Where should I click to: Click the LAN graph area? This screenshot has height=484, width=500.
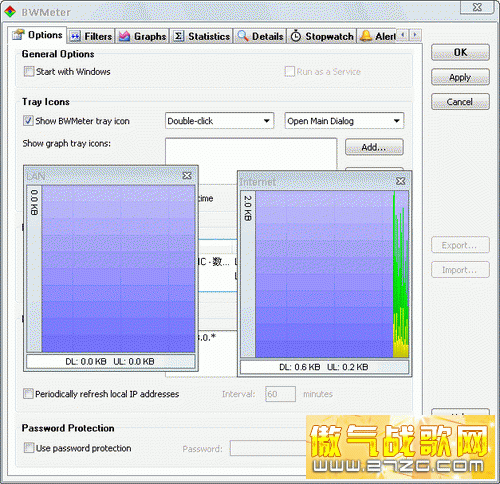pos(118,269)
